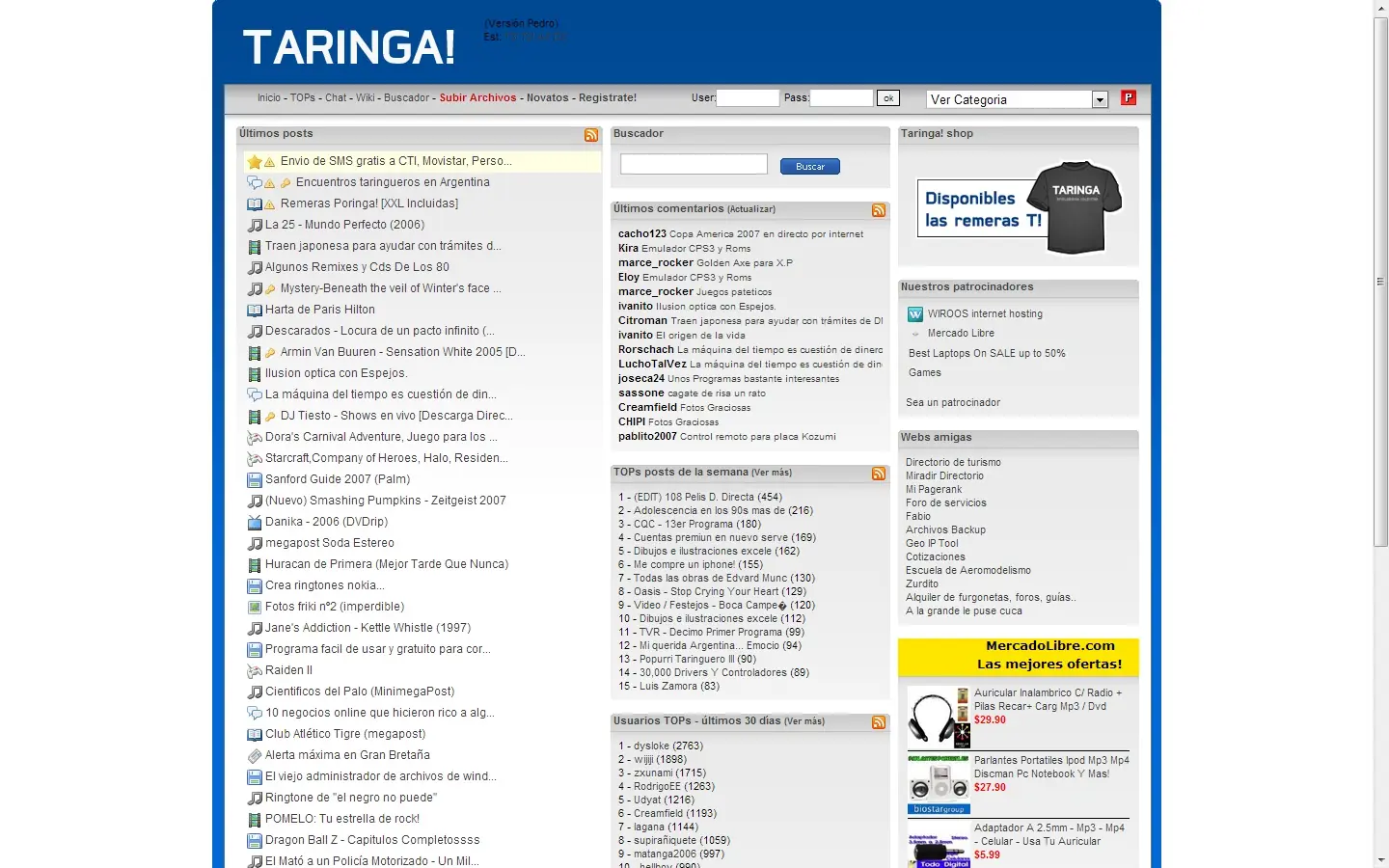Click the music note icon beside La 25 - Mundo Perfecto
The image size is (1389, 868).
coord(255,226)
